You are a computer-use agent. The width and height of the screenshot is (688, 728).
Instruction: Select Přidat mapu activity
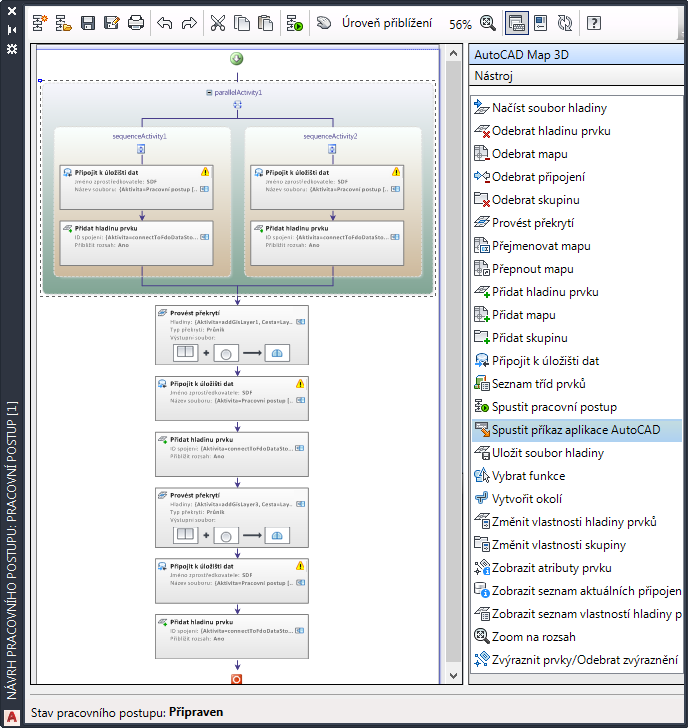pyautogui.click(x=577, y=315)
